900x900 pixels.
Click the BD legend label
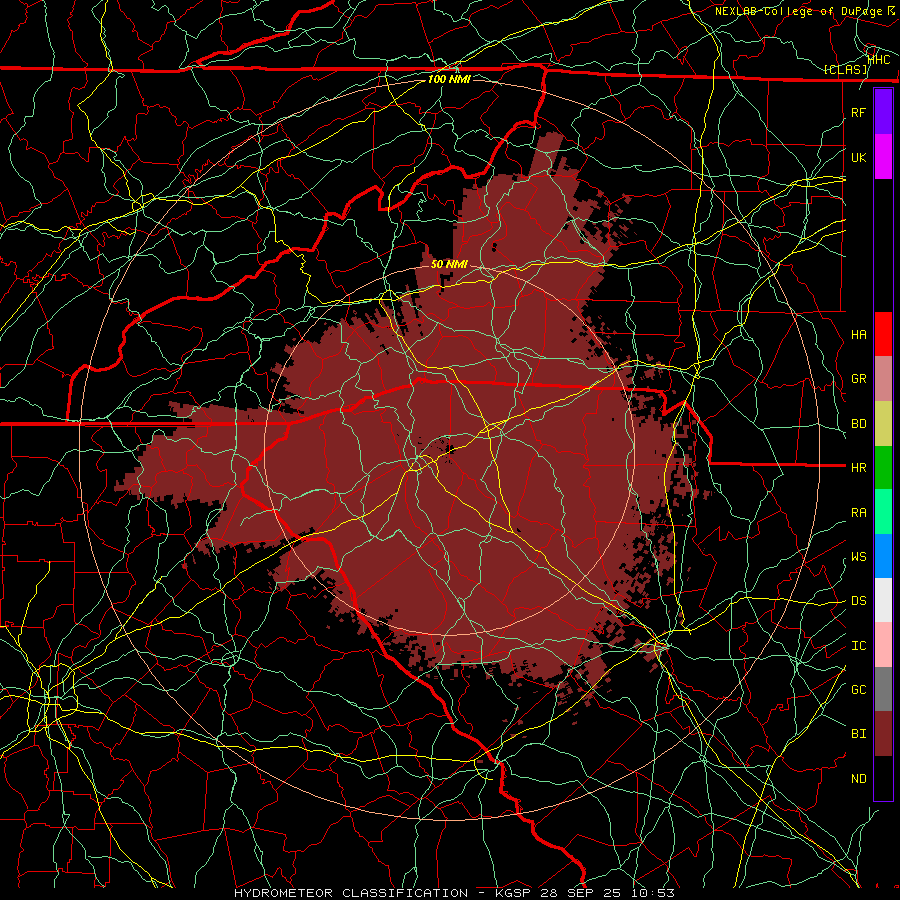pyautogui.click(x=859, y=424)
